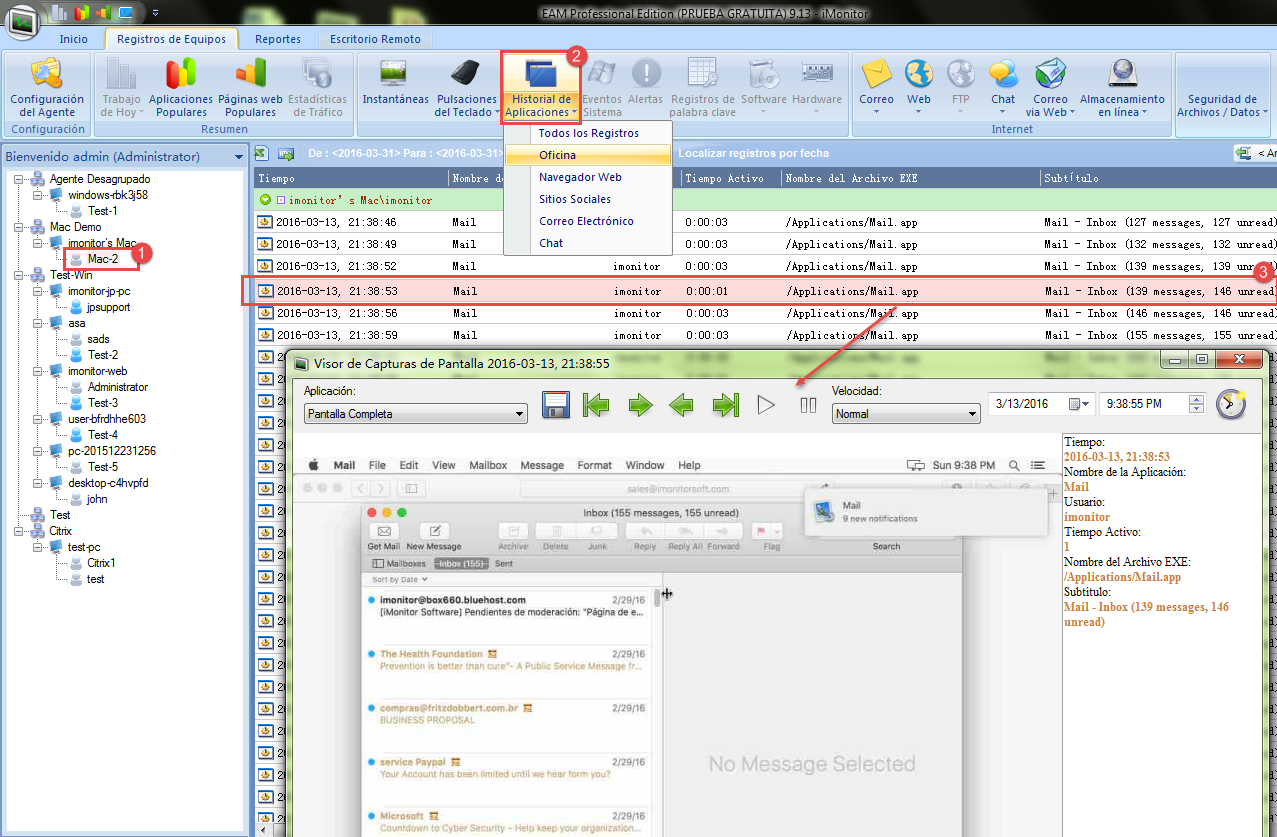
Task: Play the screenshot slideshow
Action: click(766, 405)
